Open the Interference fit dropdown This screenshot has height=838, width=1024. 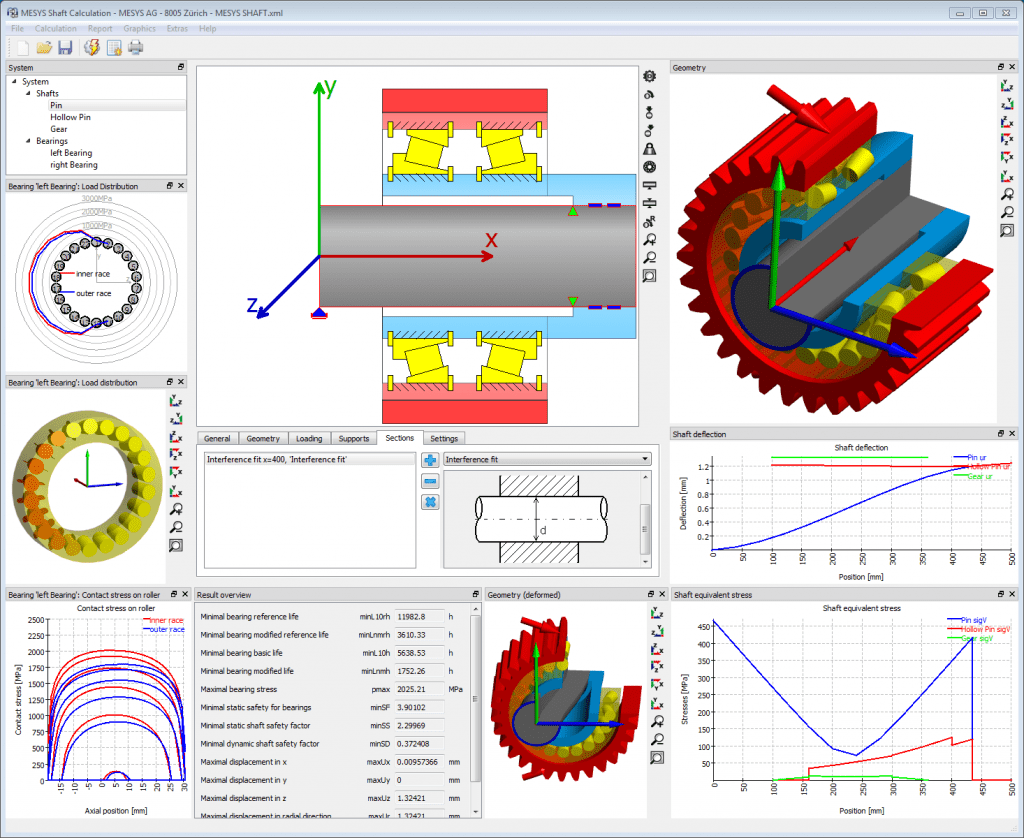pyautogui.click(x=546, y=459)
